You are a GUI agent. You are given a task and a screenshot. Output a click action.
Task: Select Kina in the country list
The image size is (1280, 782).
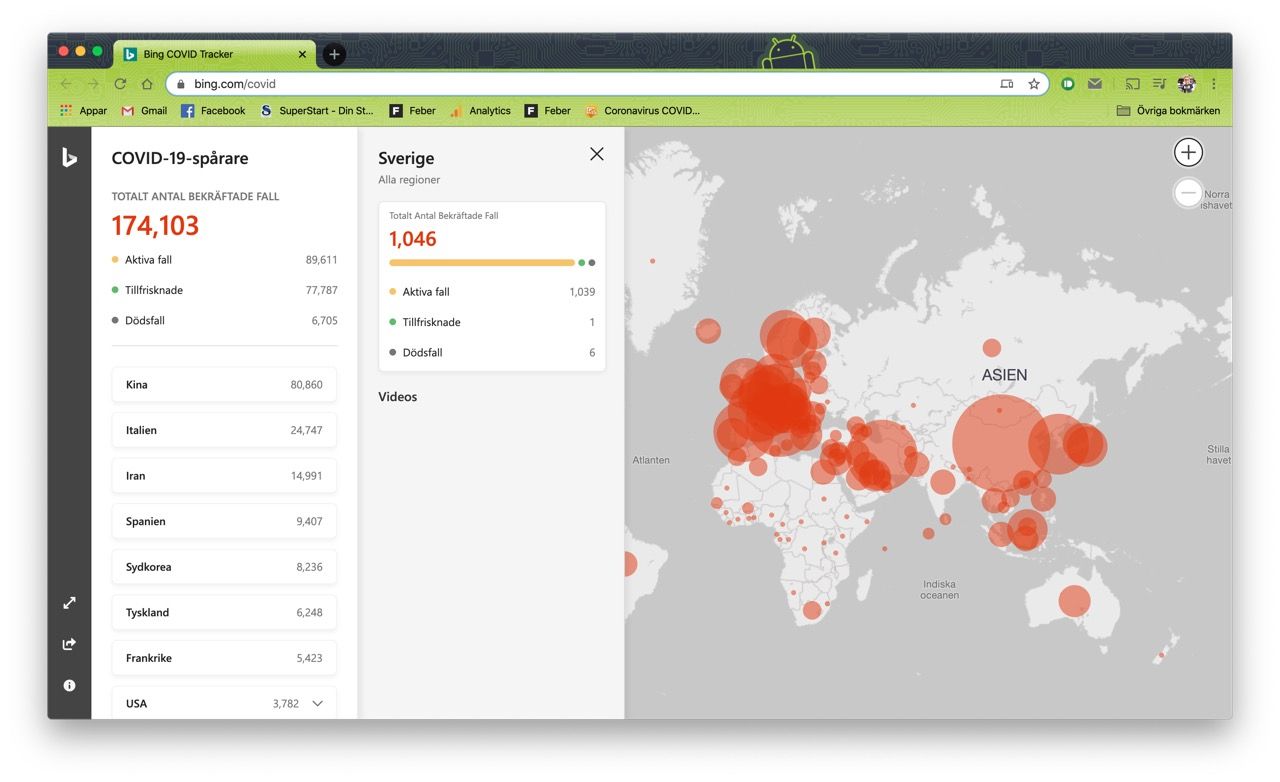tap(224, 385)
